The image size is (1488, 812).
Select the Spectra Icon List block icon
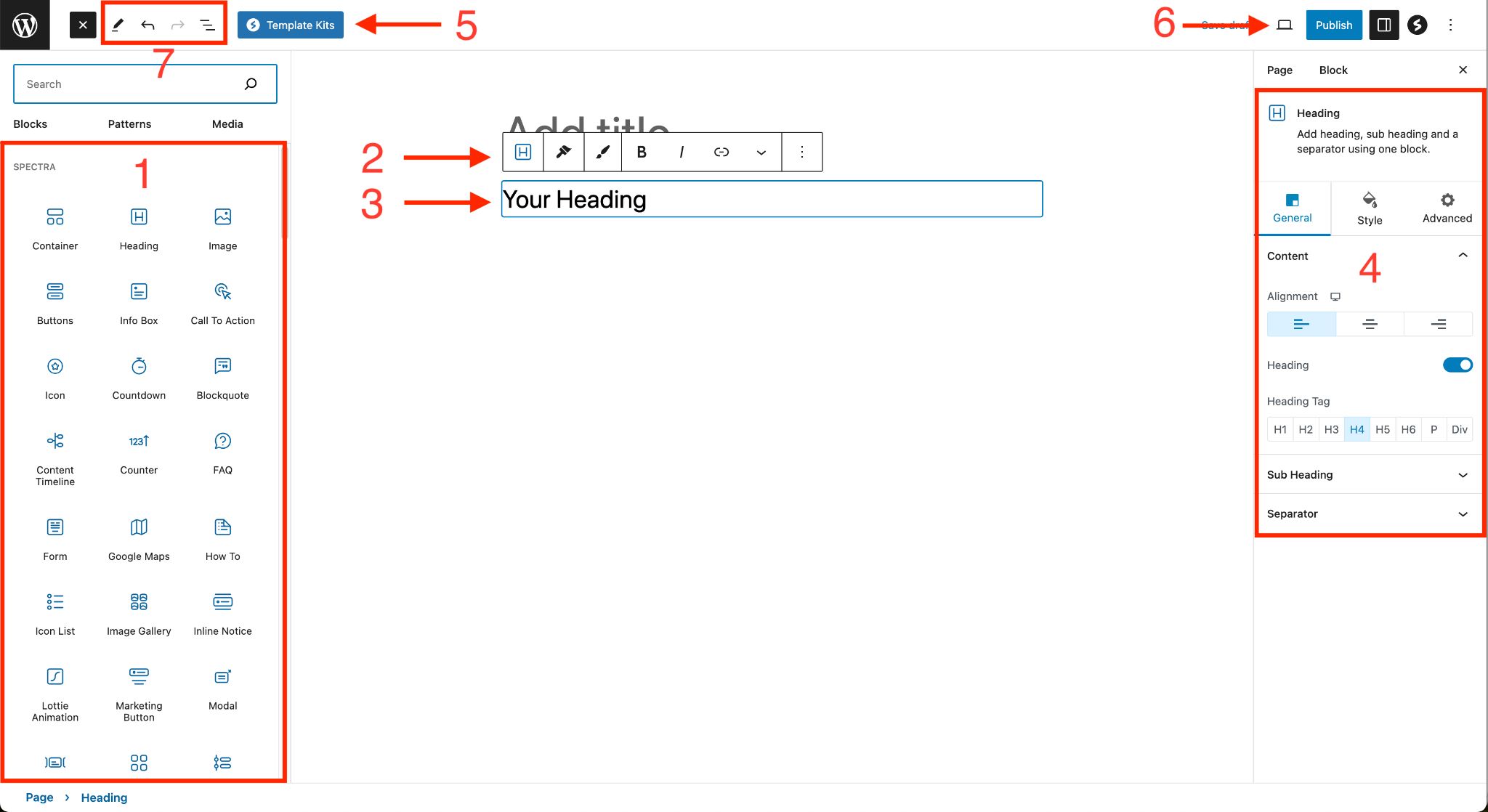coord(55,602)
